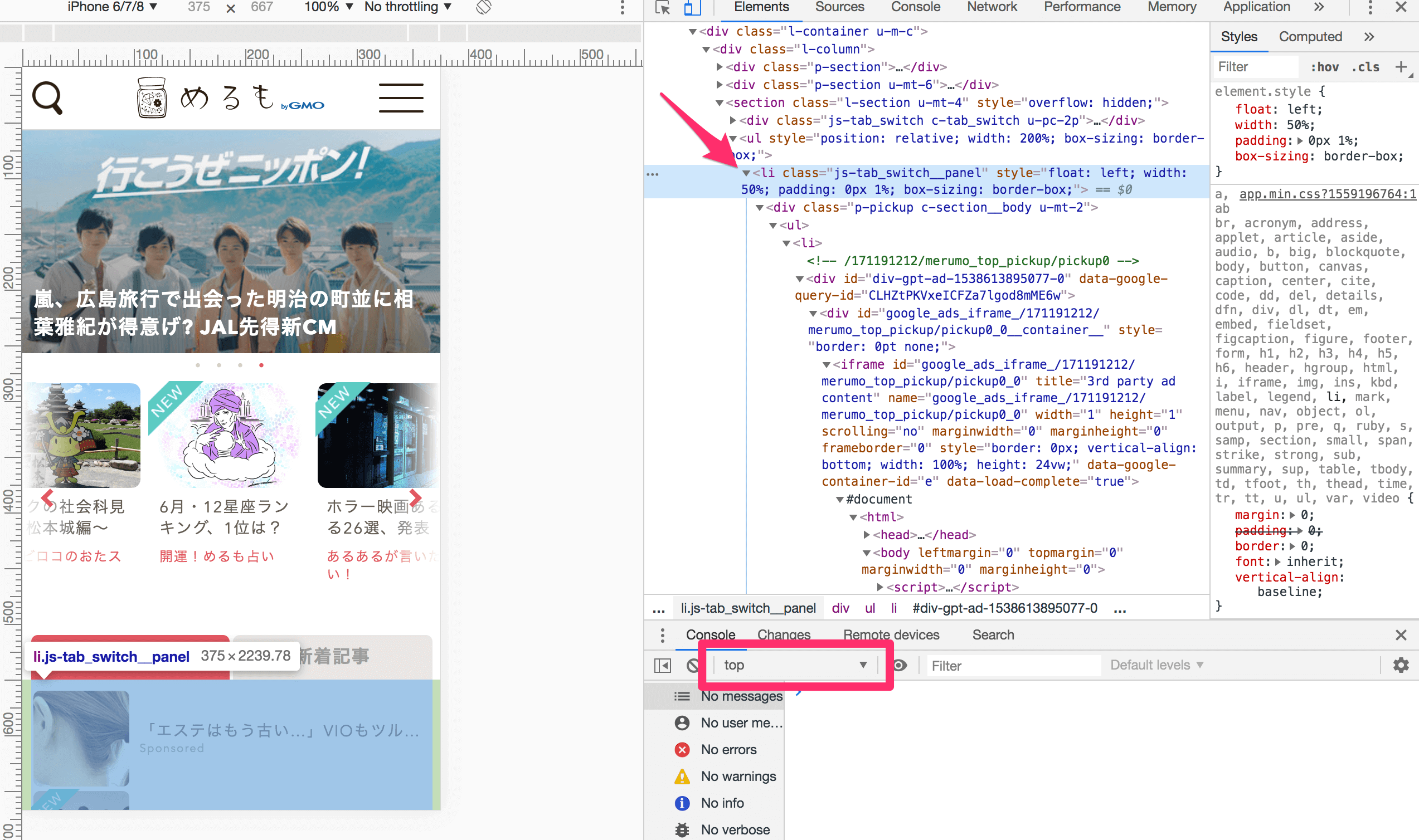Open the No throttling dropdown
Image resolution: width=1419 pixels, height=840 pixels.
(x=407, y=7)
